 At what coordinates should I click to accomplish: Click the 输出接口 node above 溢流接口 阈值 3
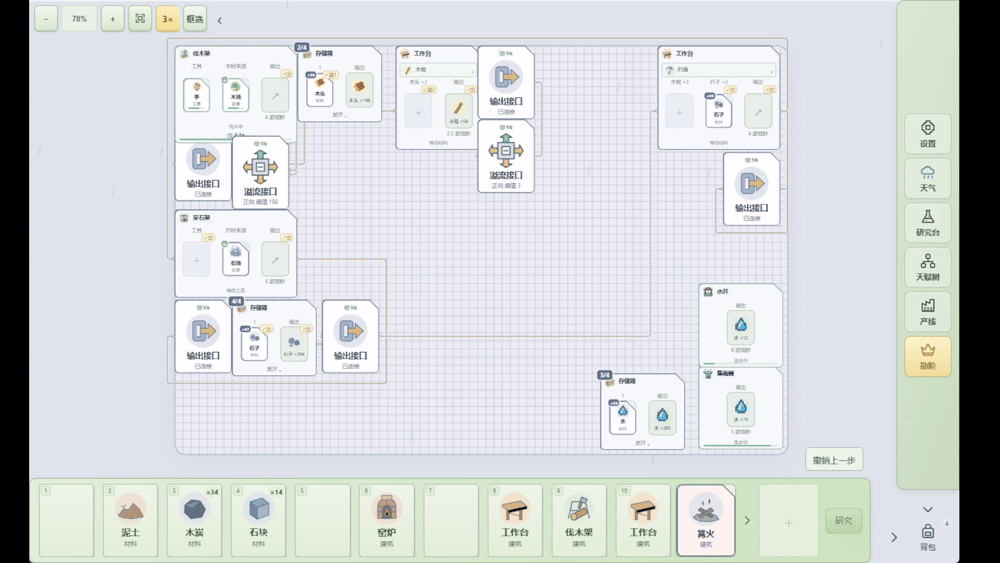tap(506, 82)
